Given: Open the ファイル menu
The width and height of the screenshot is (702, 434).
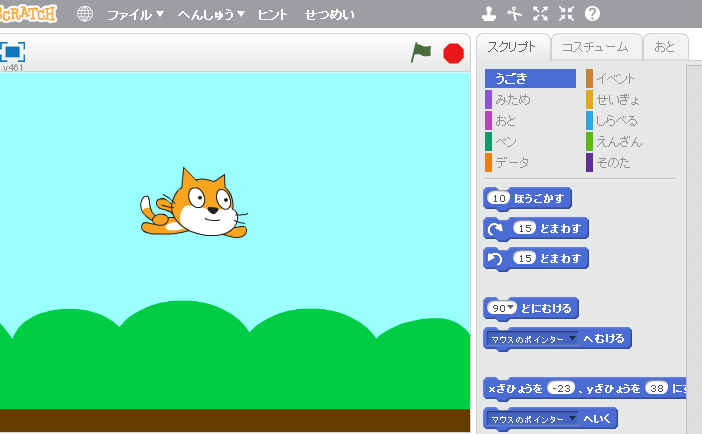Looking at the screenshot, I should 135,15.
